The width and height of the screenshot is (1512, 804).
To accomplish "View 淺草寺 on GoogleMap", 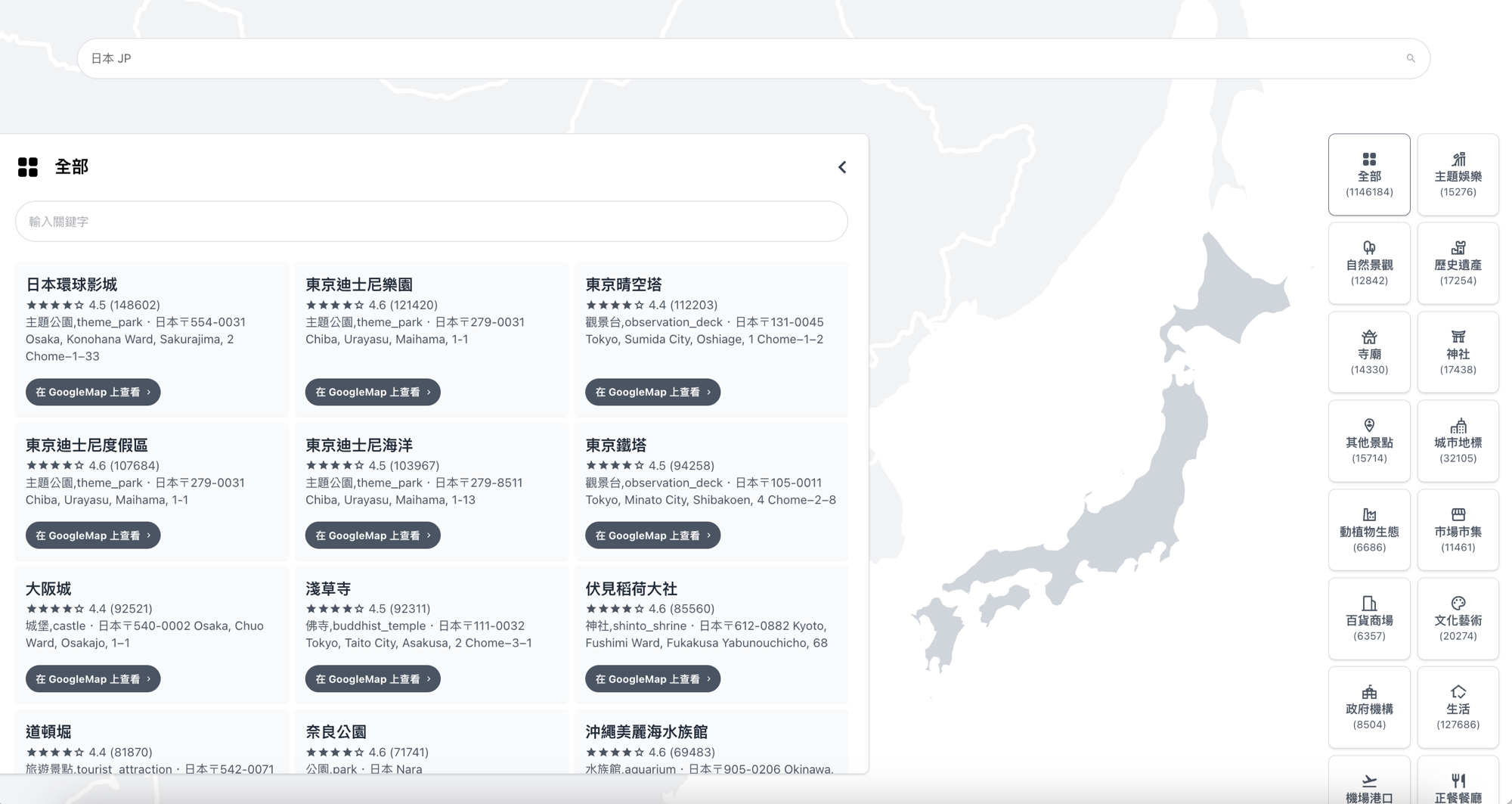I will click(373, 679).
